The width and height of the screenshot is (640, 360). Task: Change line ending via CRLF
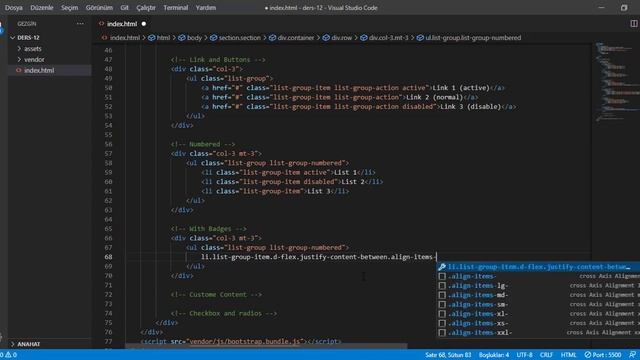point(546,355)
